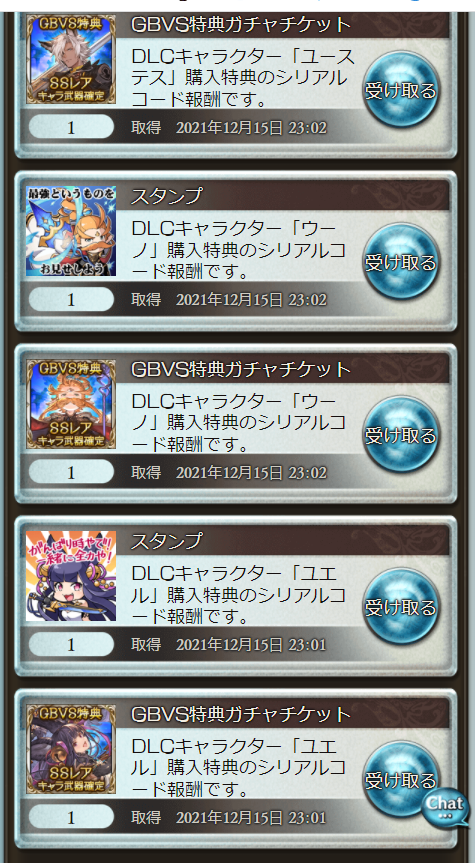The height and width of the screenshot is (863, 475).
Task: Tap the ユエル SS rare ticket icon
Action: click(x=71, y=749)
